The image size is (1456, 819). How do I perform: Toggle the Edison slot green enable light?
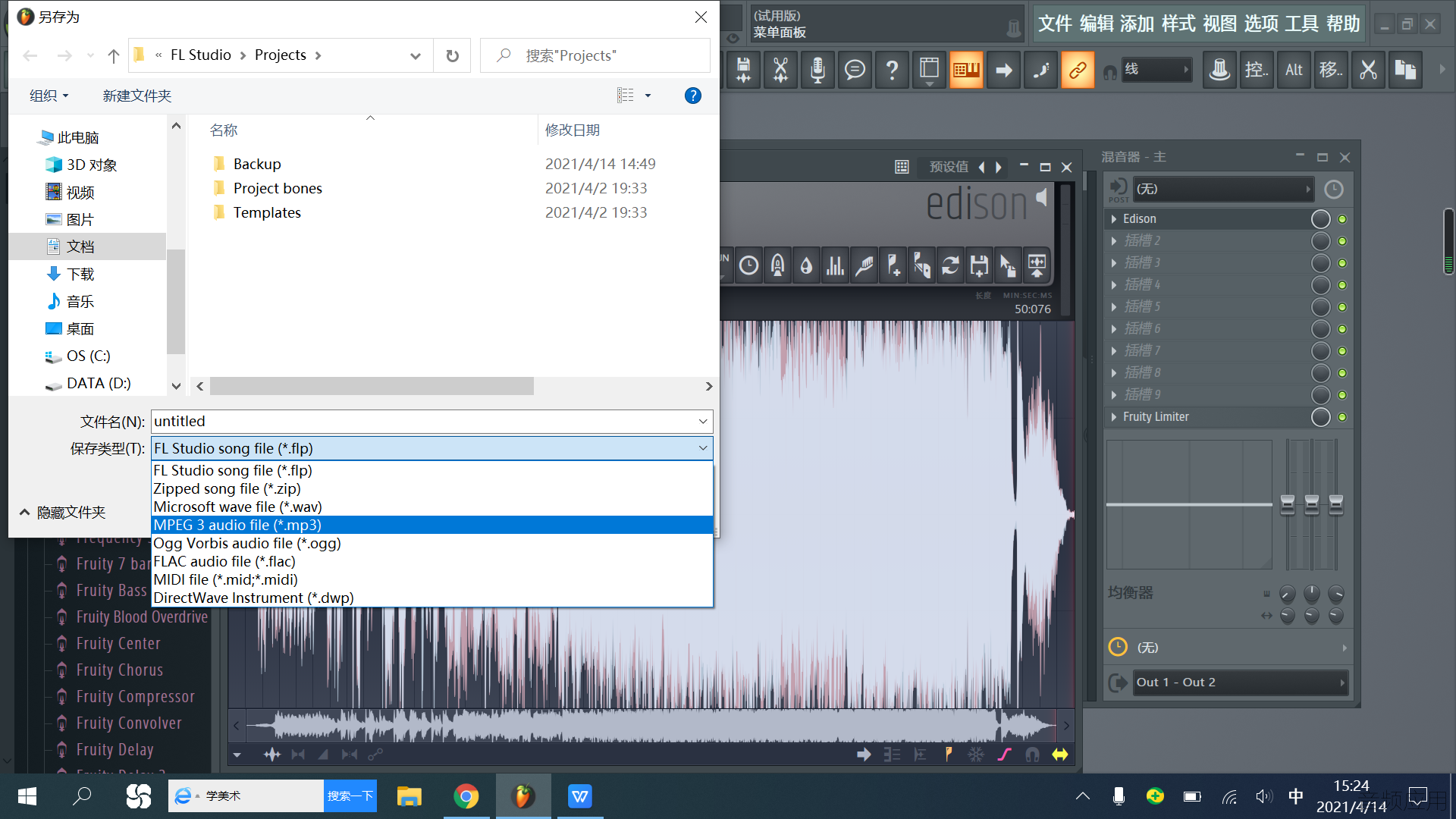(1342, 219)
